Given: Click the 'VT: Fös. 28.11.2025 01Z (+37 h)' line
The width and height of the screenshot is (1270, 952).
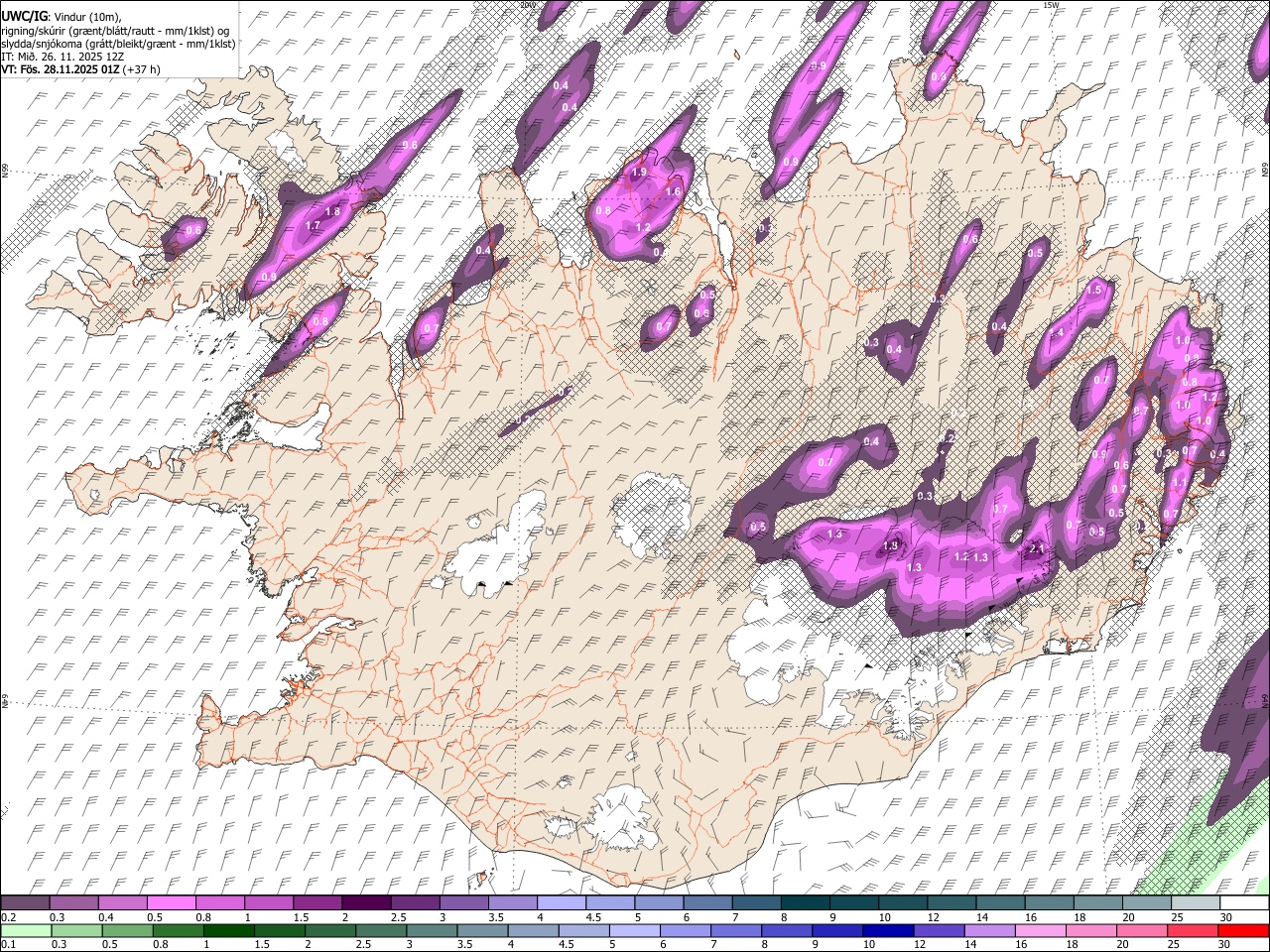Looking at the screenshot, I should [x=80, y=69].
